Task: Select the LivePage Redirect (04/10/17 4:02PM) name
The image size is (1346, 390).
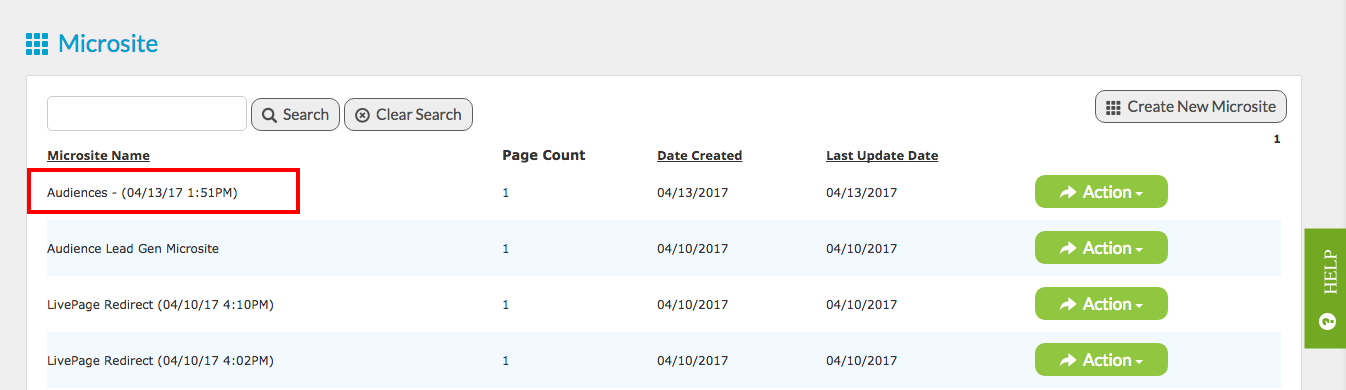Action: pyautogui.click(x=160, y=360)
